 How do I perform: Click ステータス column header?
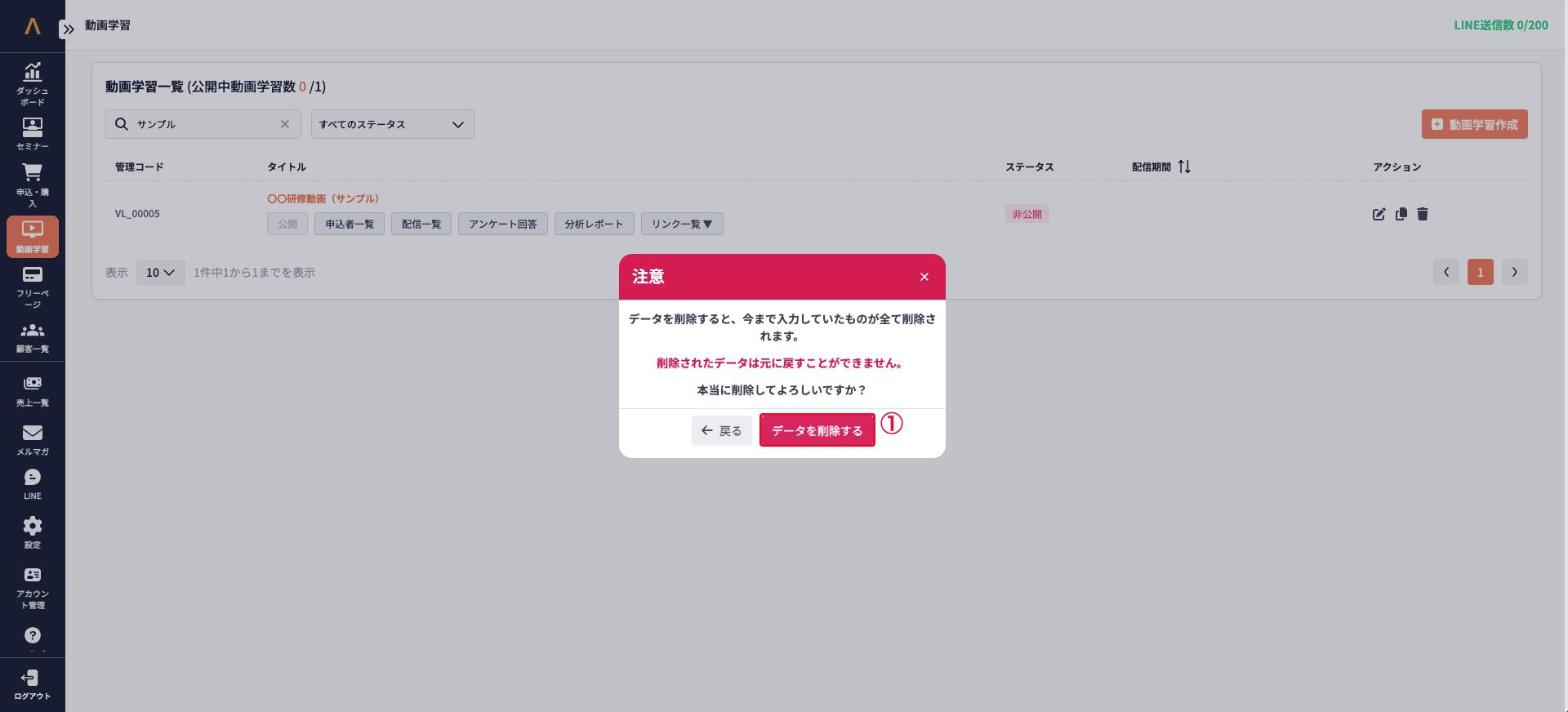click(1029, 167)
